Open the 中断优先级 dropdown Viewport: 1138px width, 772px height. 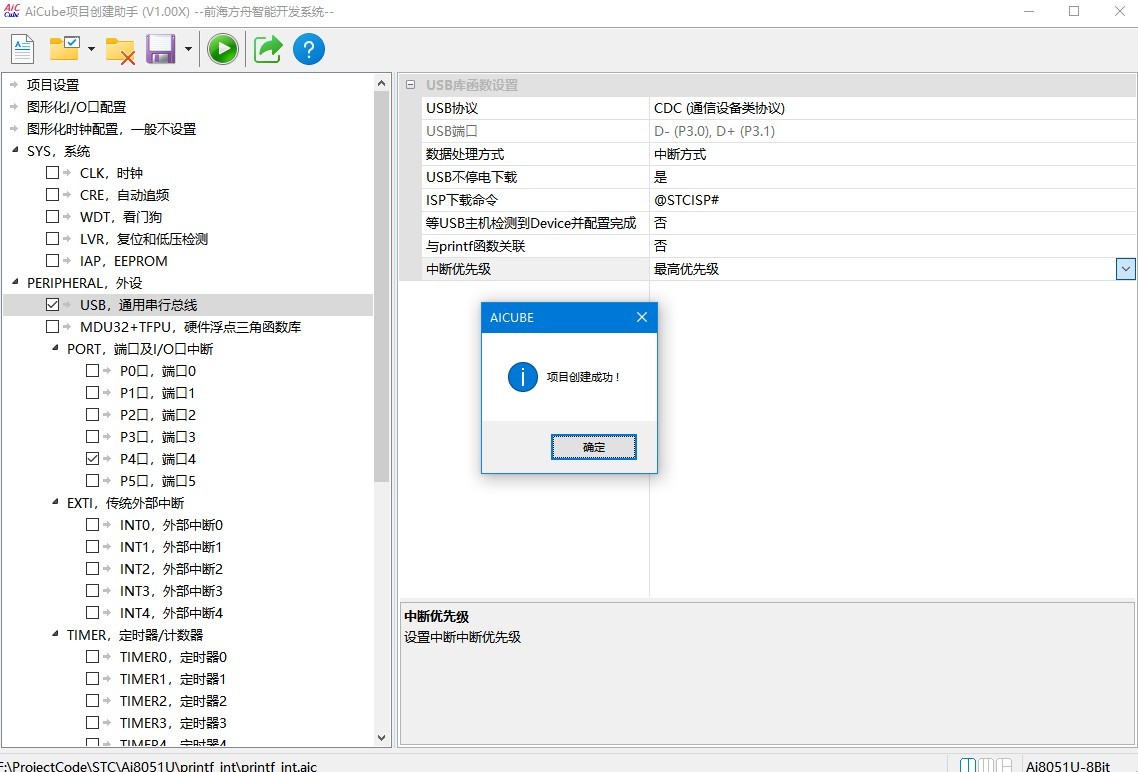click(x=1125, y=268)
